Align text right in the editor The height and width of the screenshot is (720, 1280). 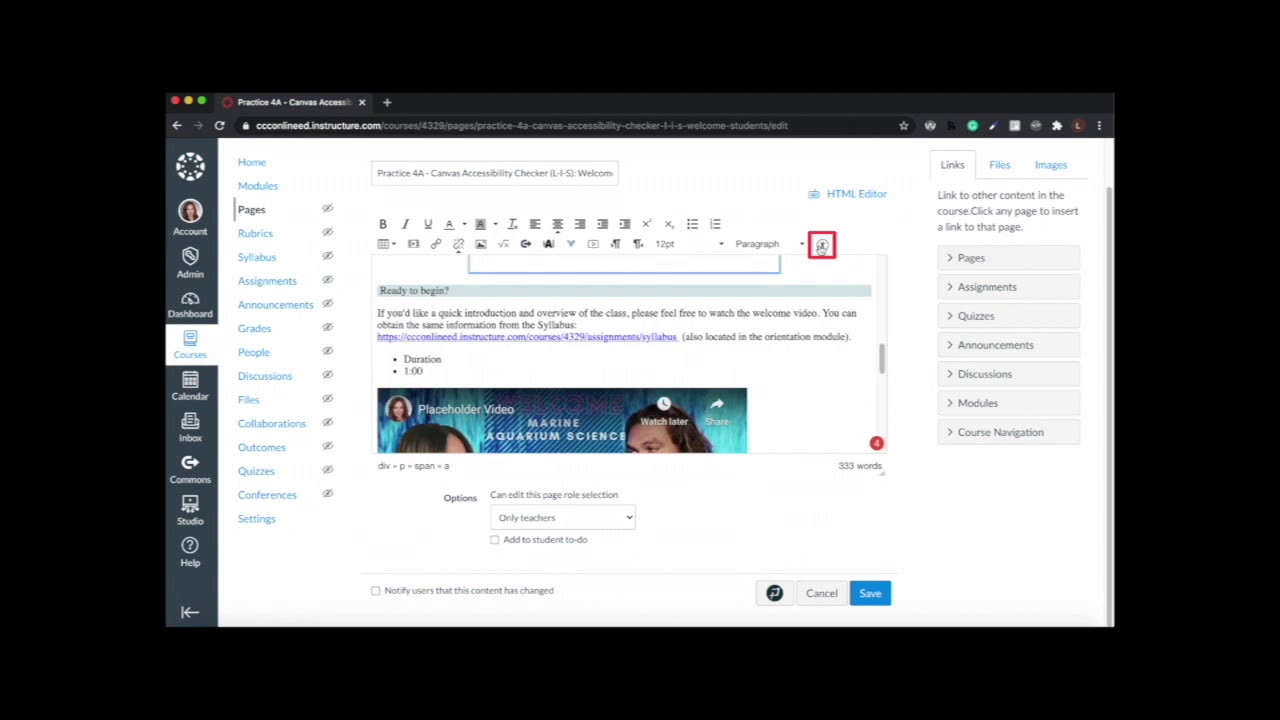point(580,224)
